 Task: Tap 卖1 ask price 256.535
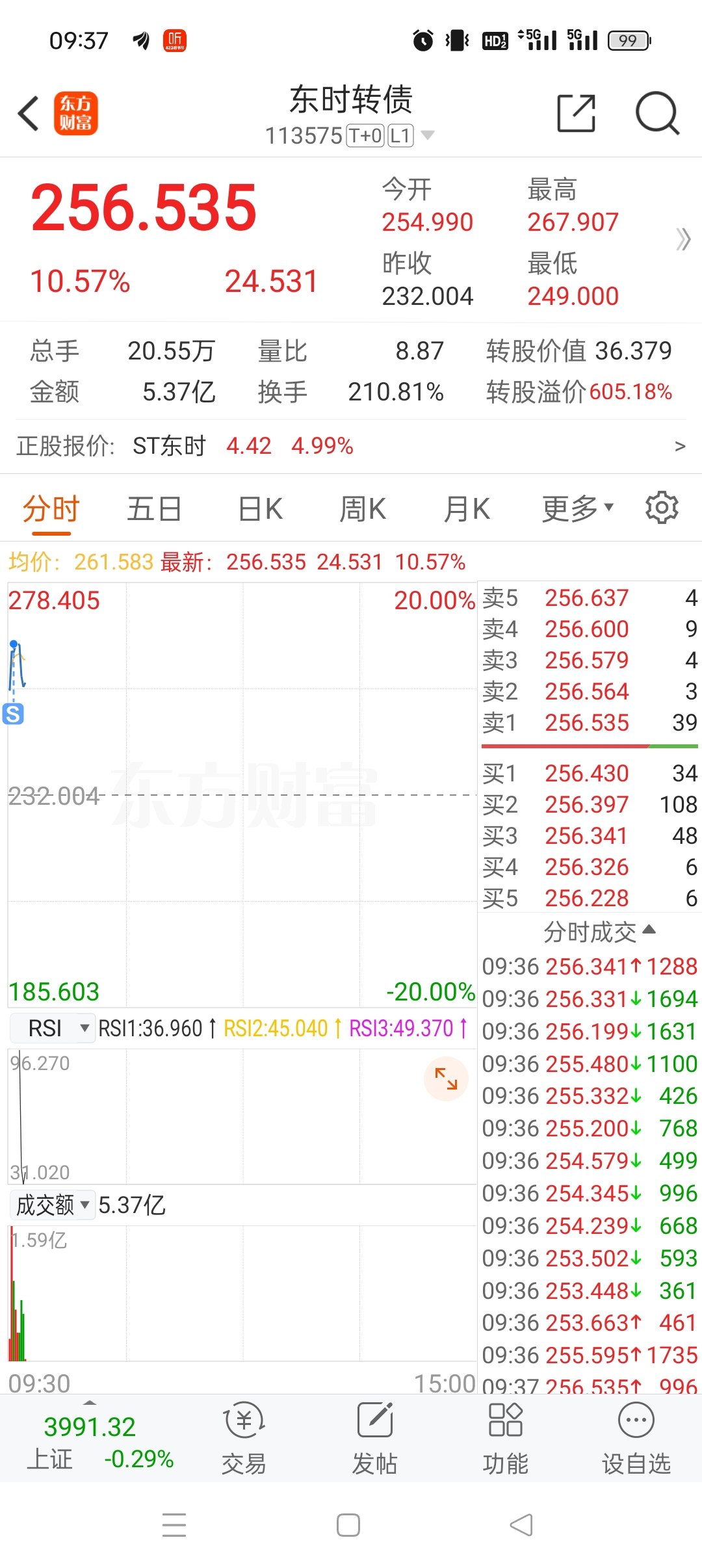[x=587, y=722]
